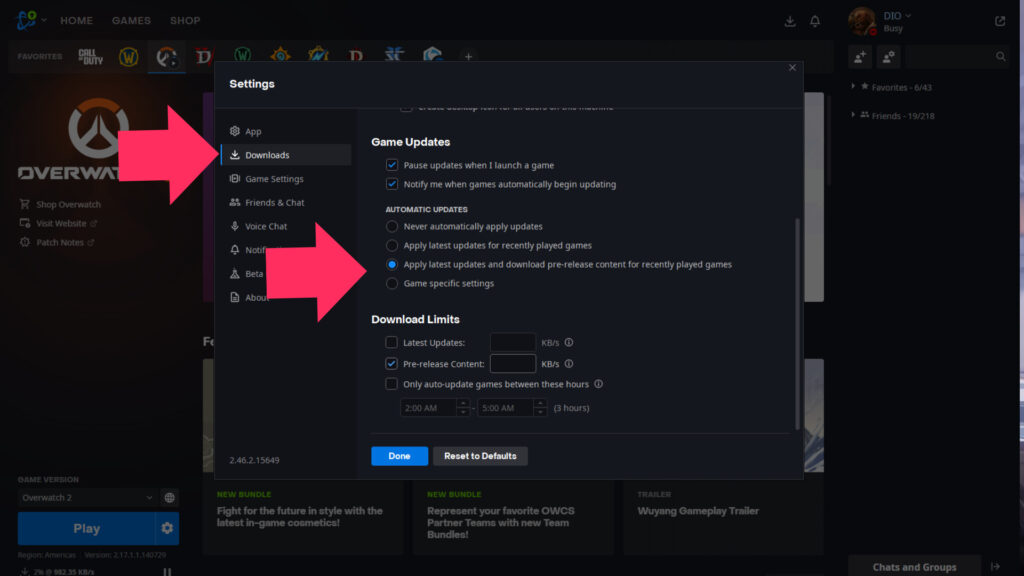Open the notifications bell icon

815,21
